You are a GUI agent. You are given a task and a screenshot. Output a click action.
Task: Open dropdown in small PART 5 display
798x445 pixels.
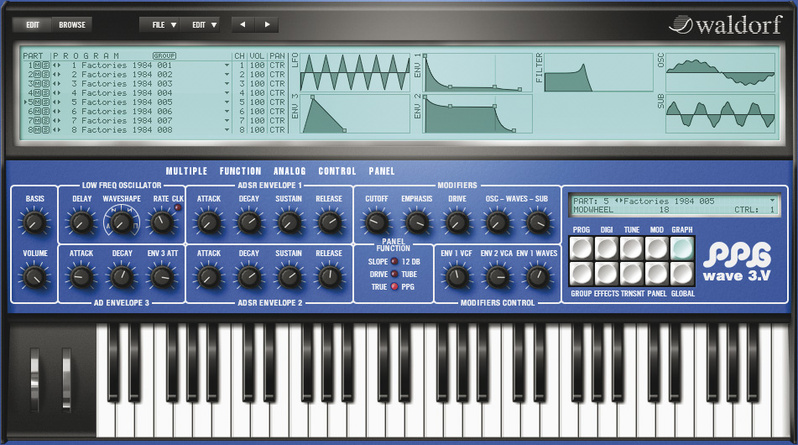[x=772, y=201]
